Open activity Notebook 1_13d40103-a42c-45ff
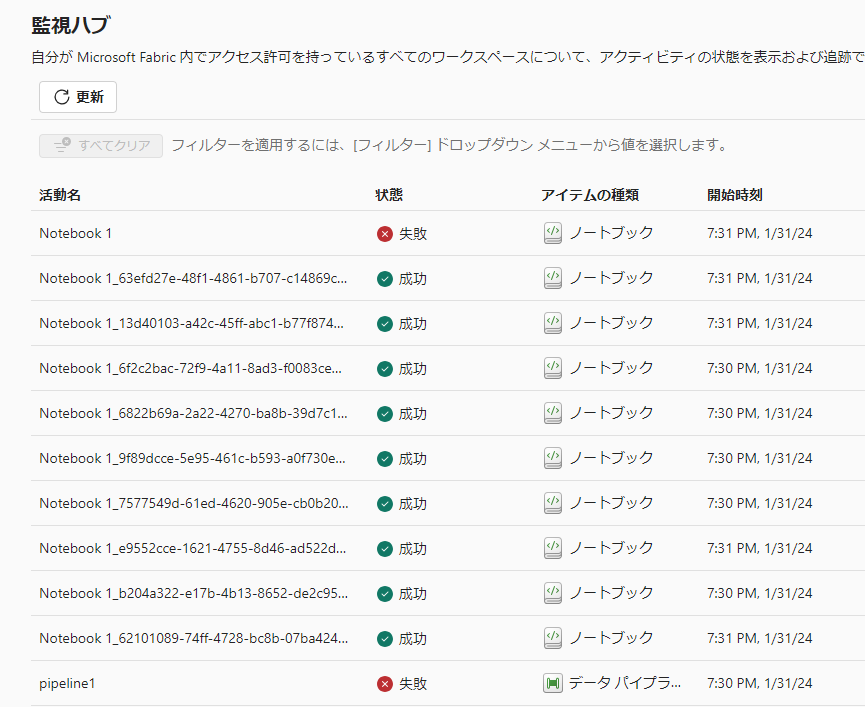Image resolution: width=865 pixels, height=707 pixels. [191, 323]
